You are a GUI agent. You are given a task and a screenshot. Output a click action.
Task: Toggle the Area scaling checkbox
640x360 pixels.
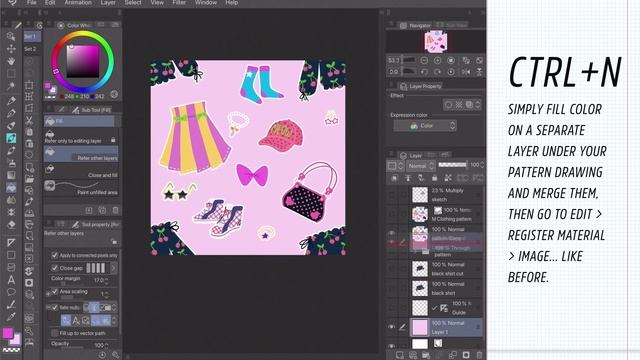[55, 291]
